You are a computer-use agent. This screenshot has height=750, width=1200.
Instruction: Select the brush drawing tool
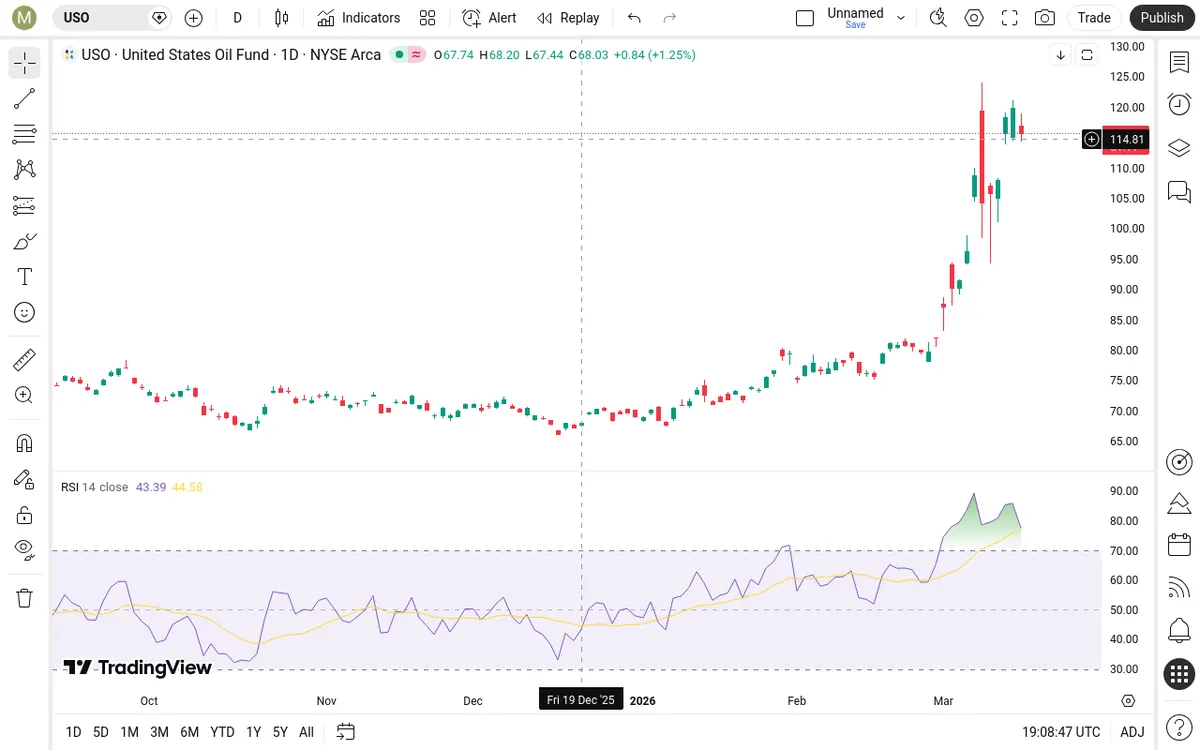(x=25, y=241)
